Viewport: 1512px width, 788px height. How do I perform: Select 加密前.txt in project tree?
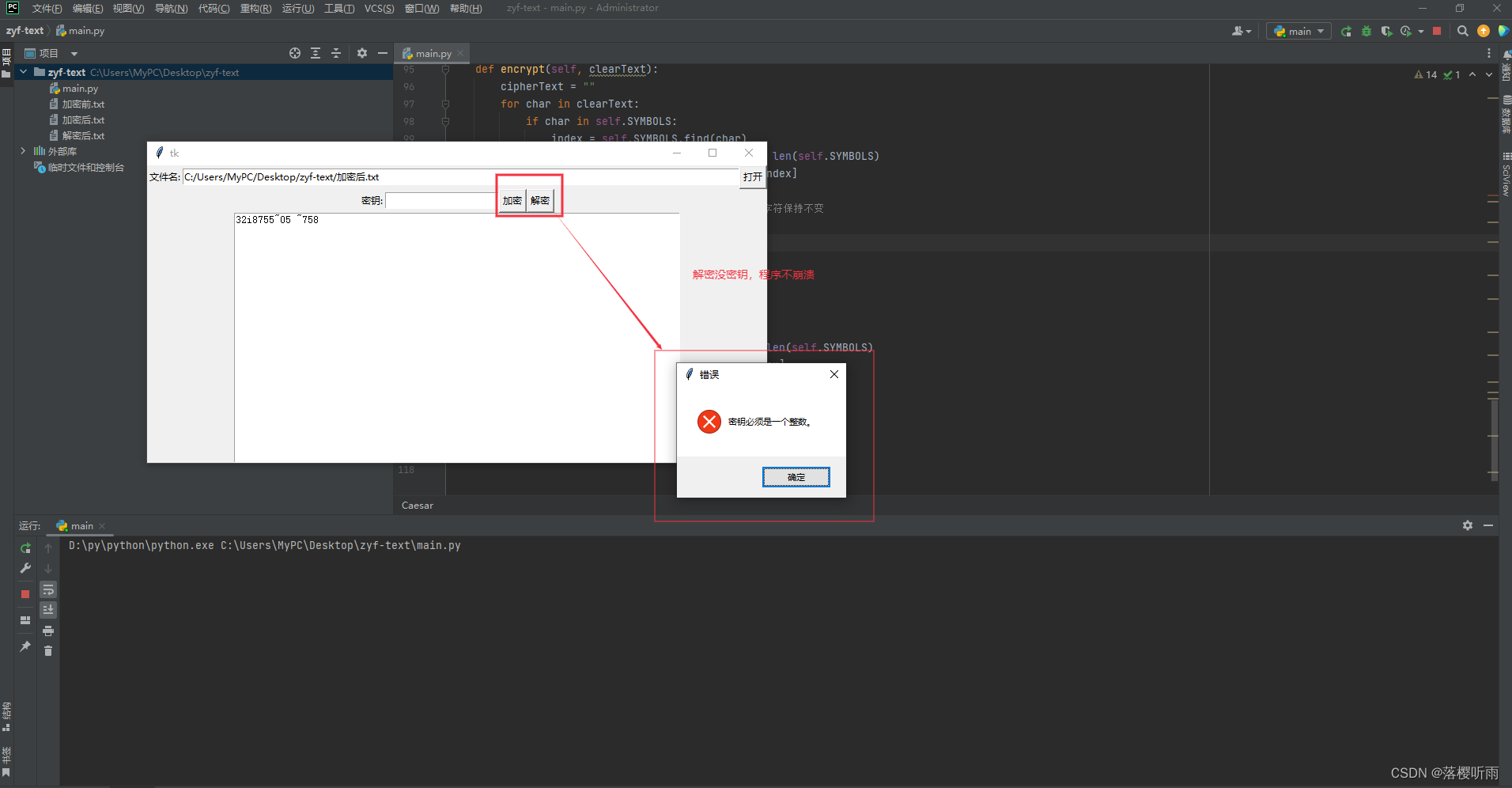[x=77, y=104]
